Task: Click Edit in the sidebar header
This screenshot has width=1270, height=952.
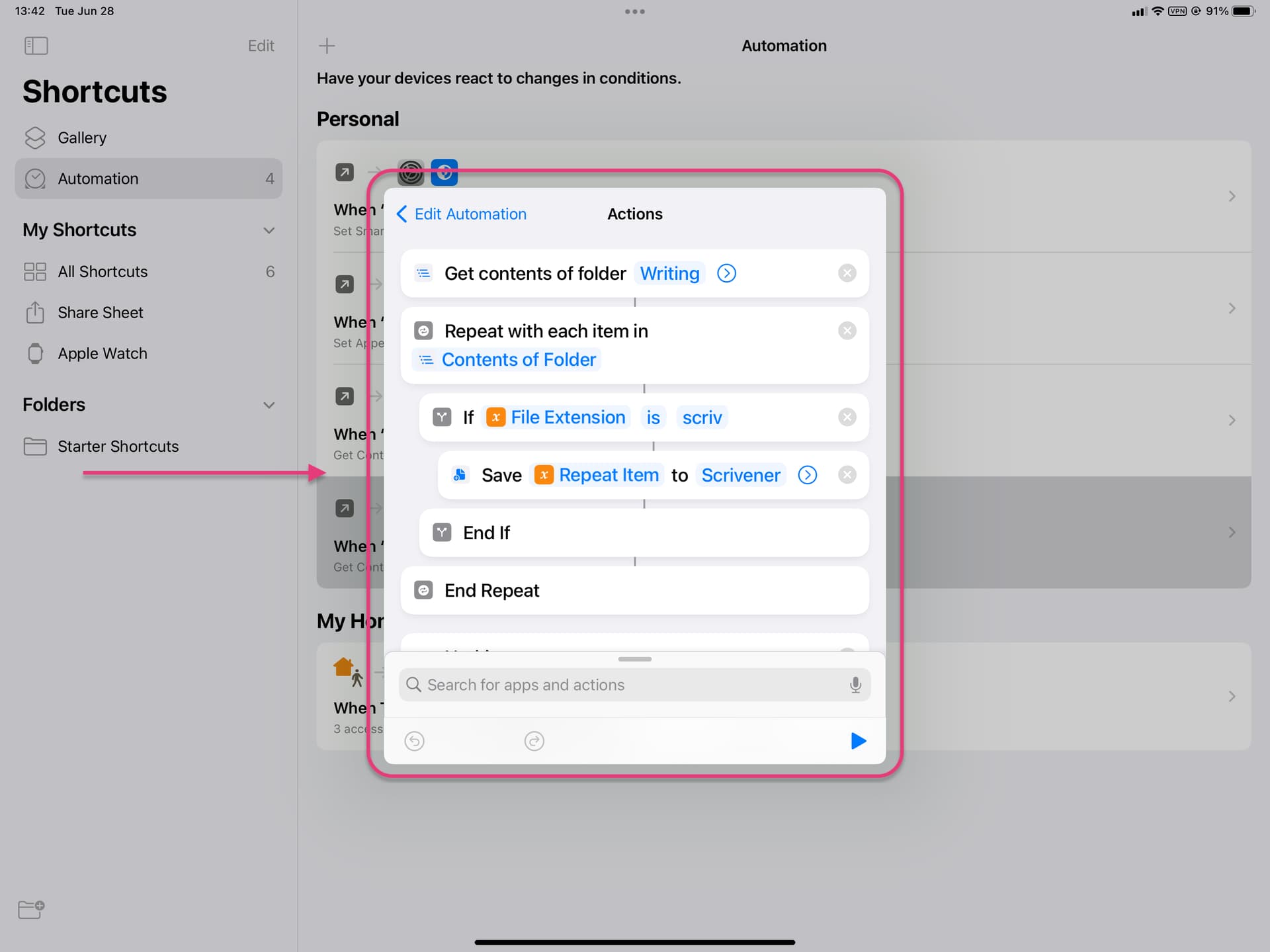Action: (261, 46)
